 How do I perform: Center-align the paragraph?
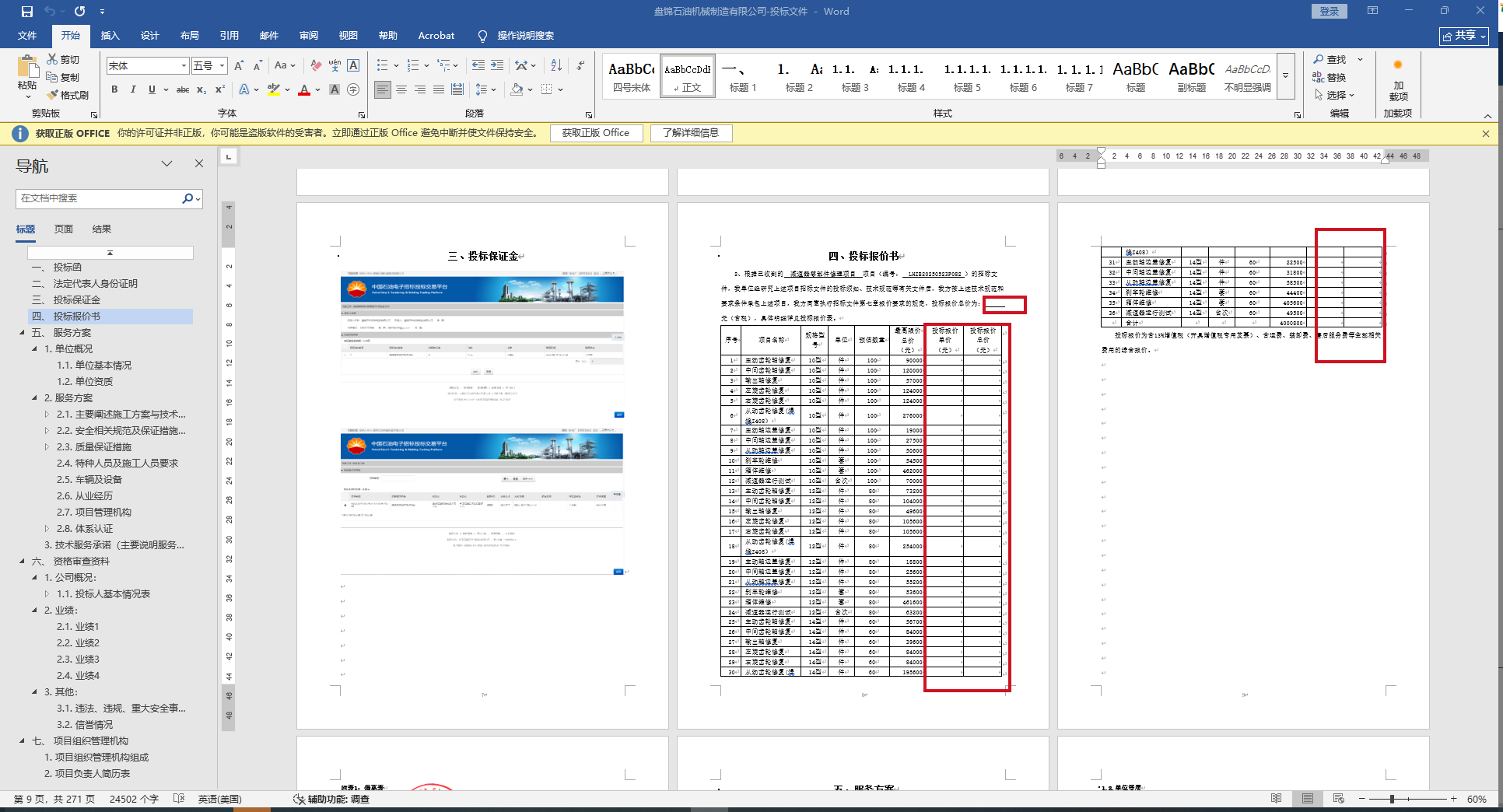click(x=401, y=89)
